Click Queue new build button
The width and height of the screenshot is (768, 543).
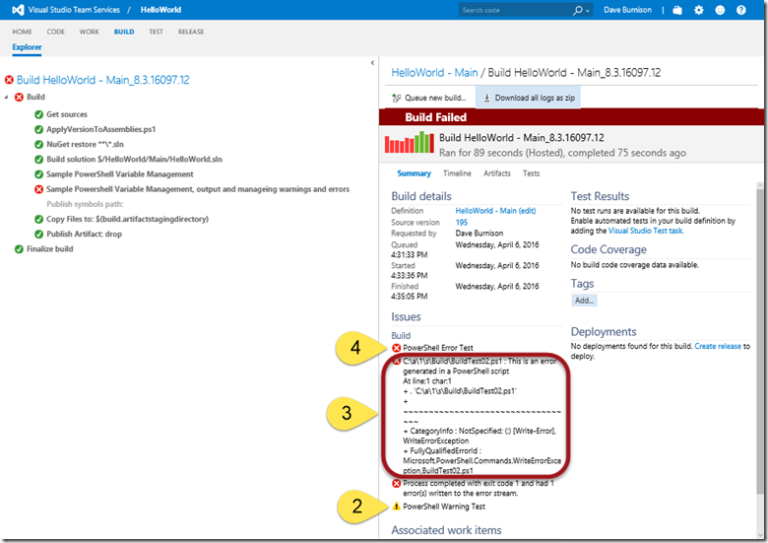(429, 98)
